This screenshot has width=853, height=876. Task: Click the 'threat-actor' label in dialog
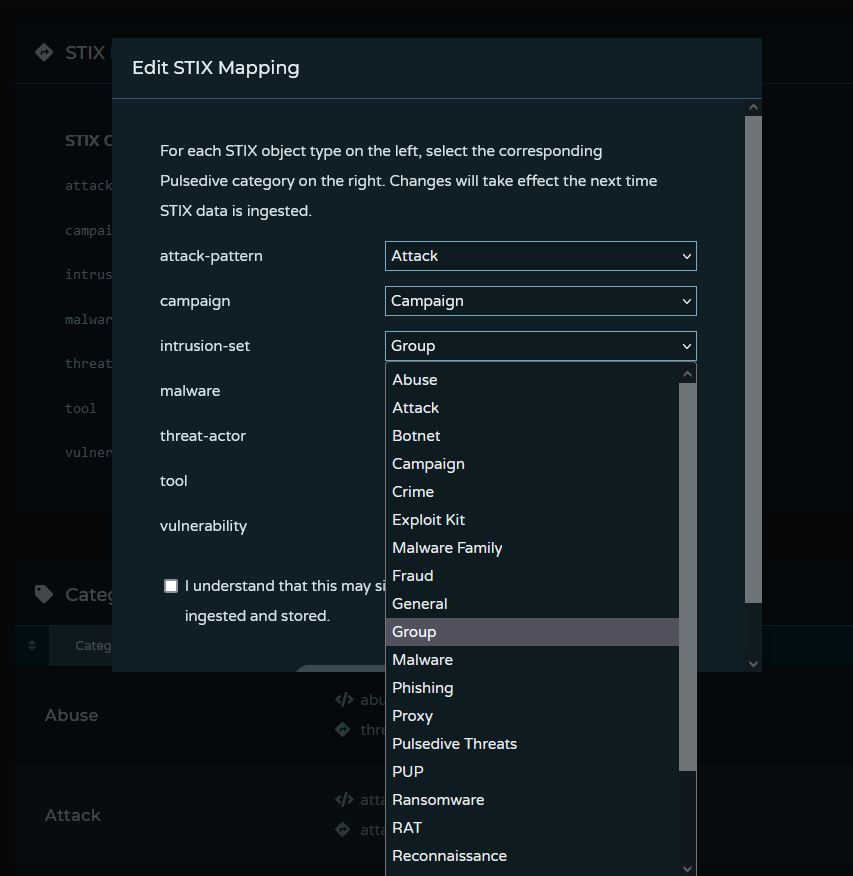coord(203,436)
